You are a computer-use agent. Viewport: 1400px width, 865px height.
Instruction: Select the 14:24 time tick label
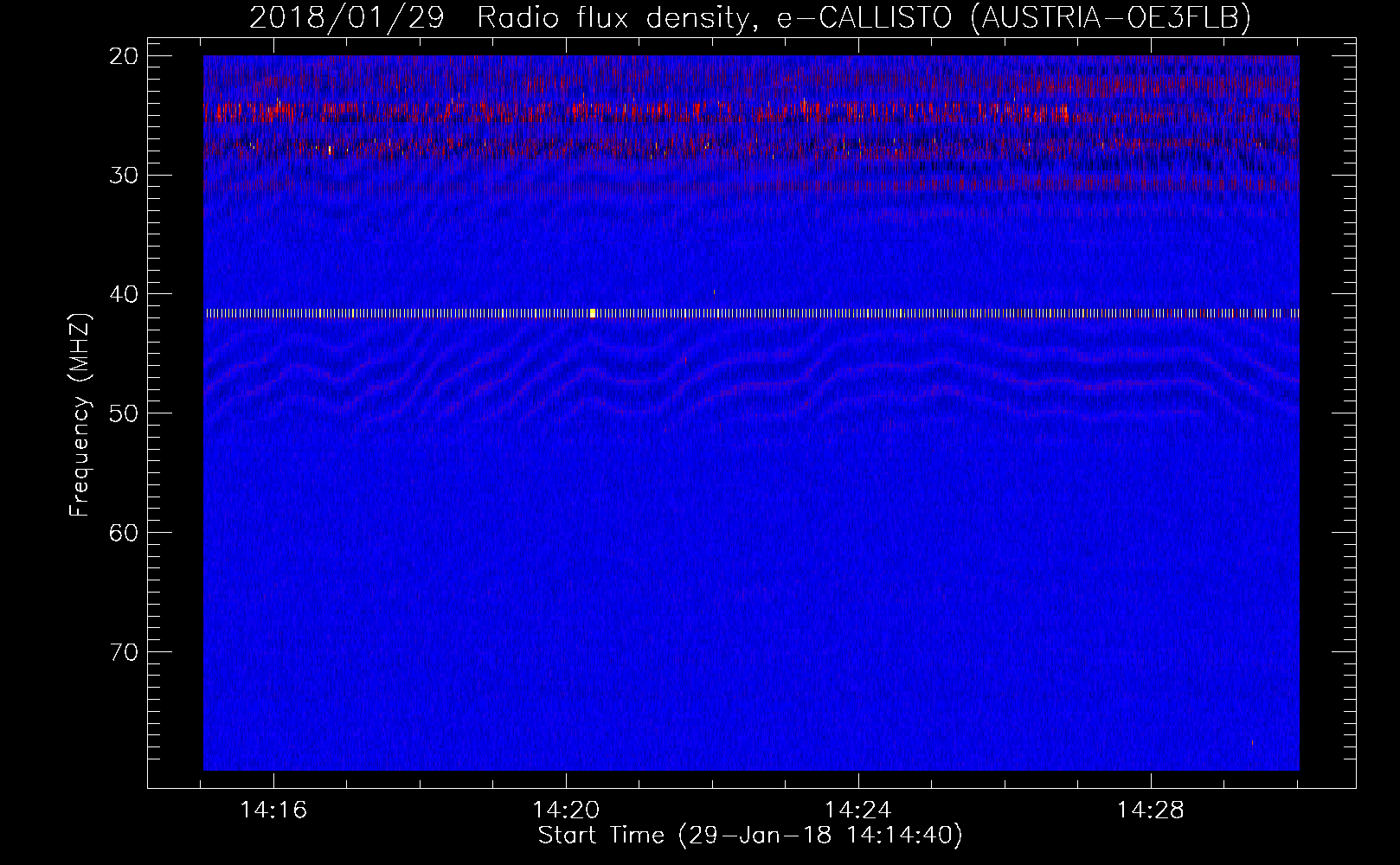(858, 811)
